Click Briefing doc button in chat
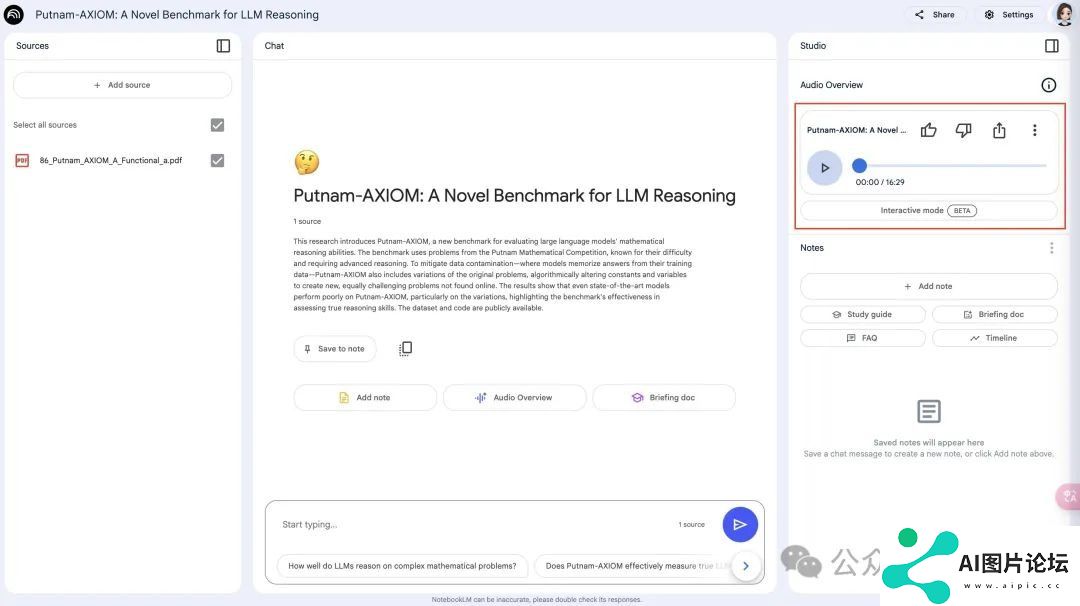This screenshot has width=1080, height=606. click(x=664, y=397)
